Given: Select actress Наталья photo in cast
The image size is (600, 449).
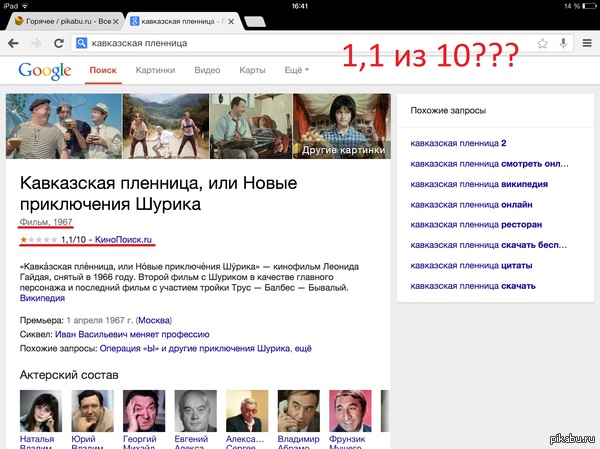Looking at the screenshot, I should click(x=41, y=411).
